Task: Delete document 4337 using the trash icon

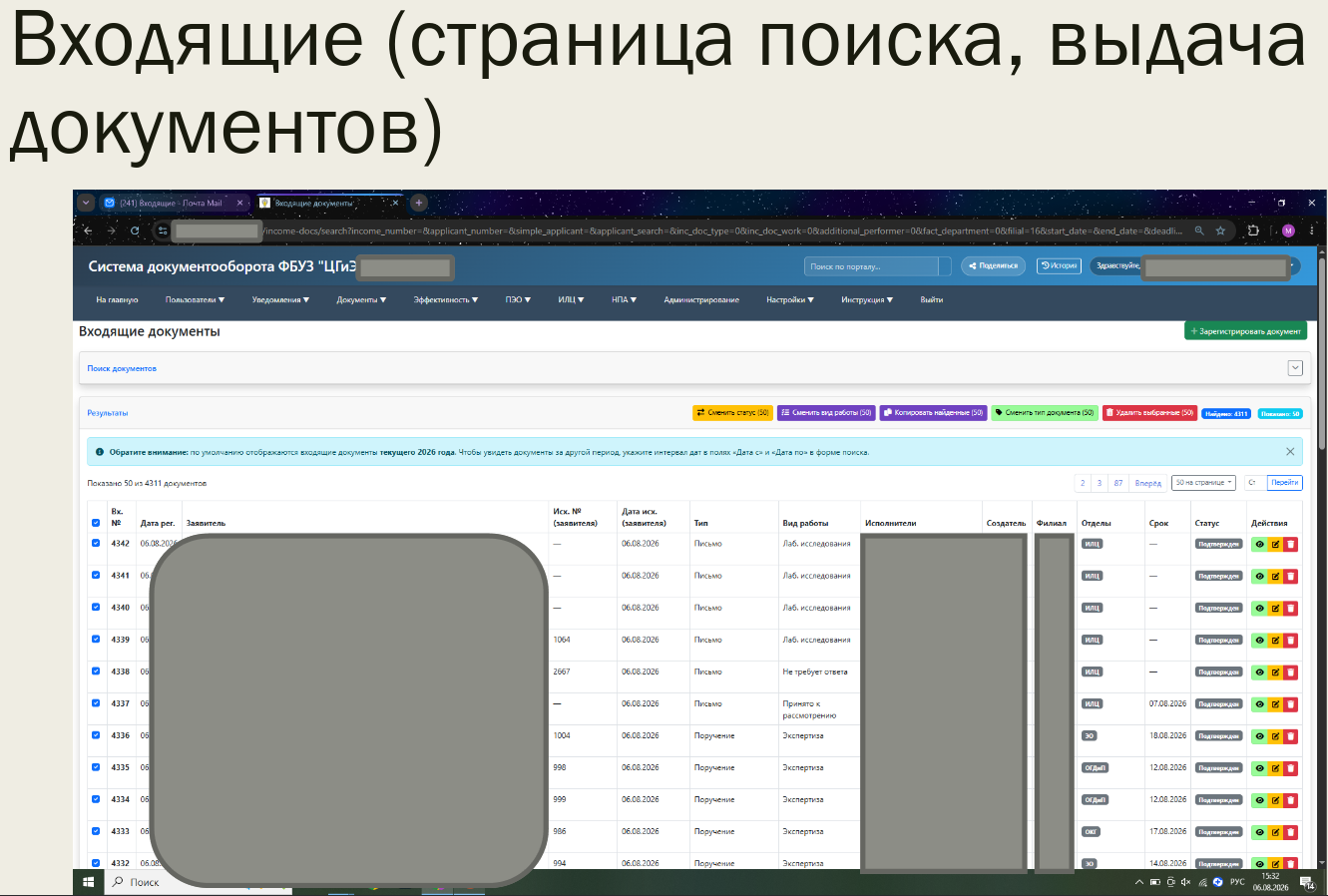Action: [x=1290, y=703]
